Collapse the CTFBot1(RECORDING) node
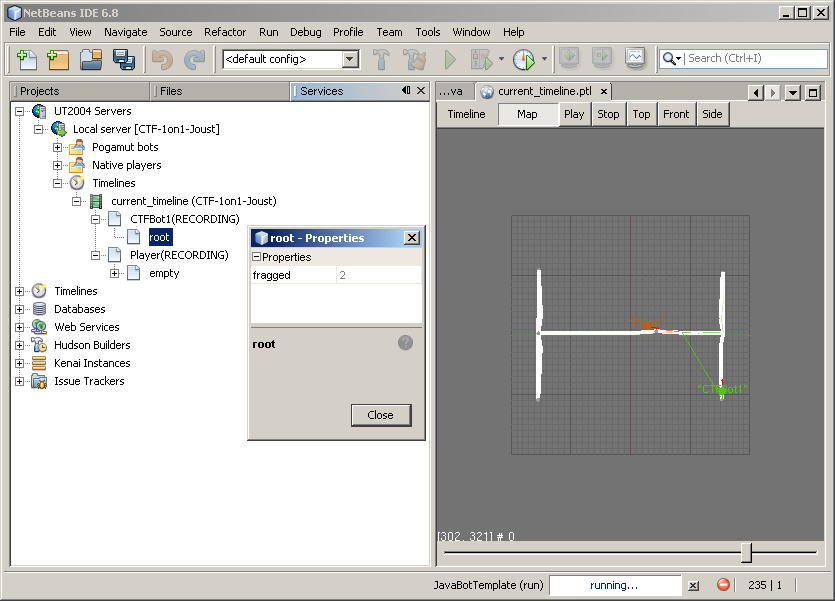 click(x=95, y=219)
